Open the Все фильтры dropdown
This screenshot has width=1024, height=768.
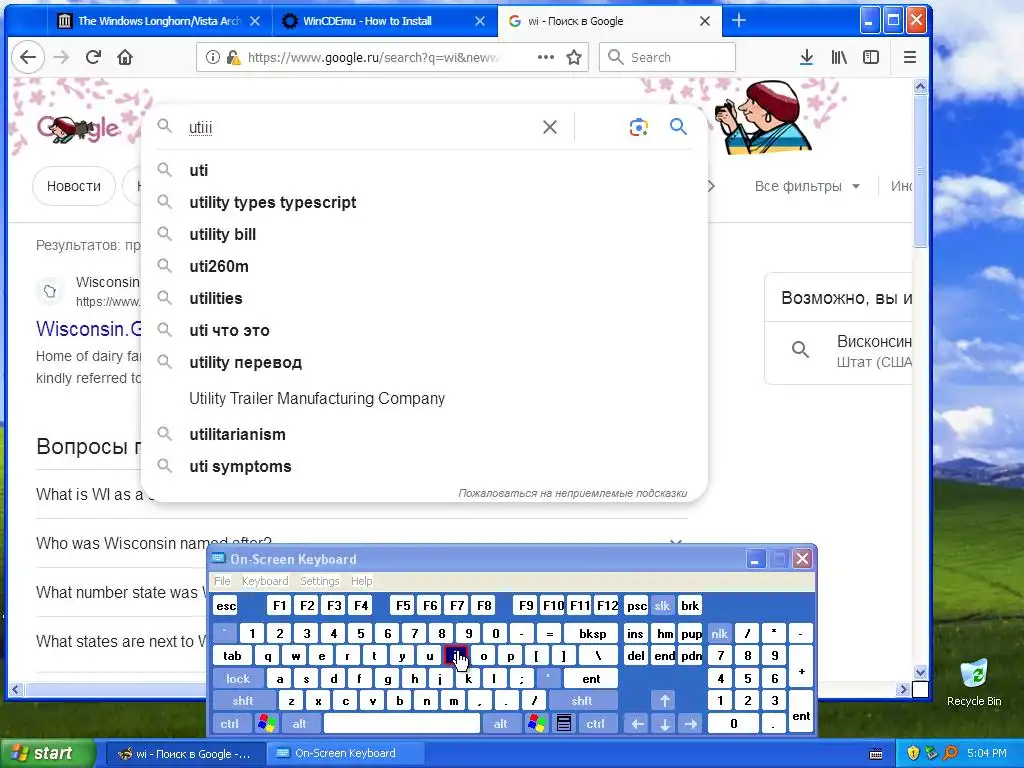point(807,186)
